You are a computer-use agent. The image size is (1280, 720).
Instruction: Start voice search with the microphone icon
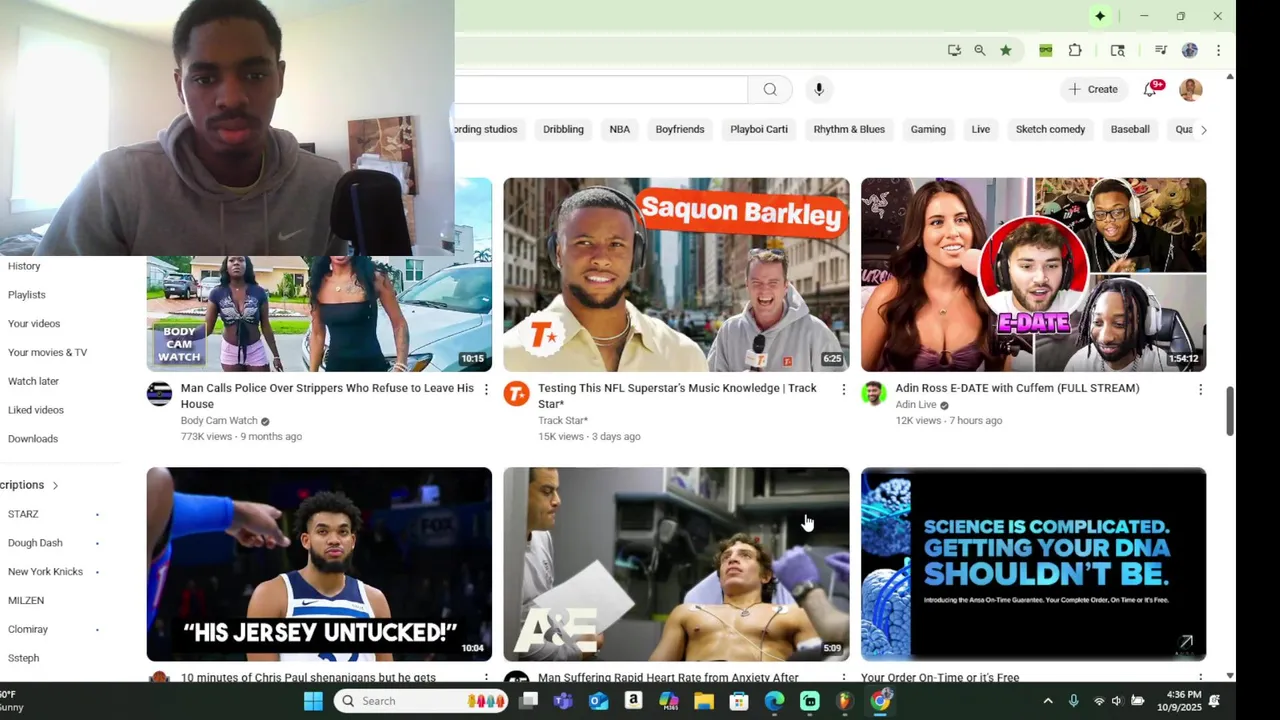(819, 89)
